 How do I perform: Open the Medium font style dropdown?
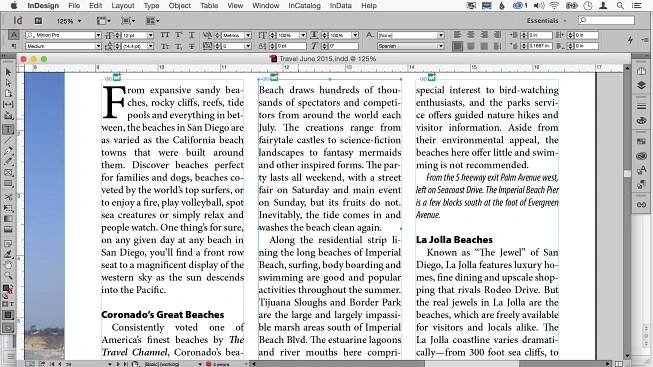(x=98, y=46)
